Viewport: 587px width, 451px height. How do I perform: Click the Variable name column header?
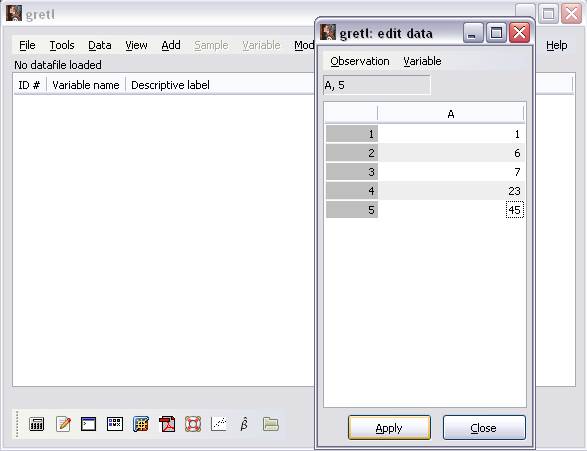pos(86,85)
